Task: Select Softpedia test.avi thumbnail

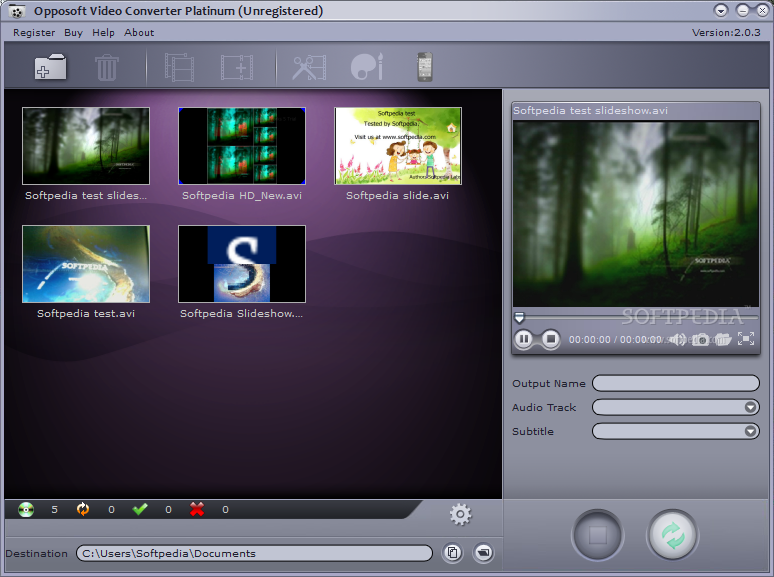Action: point(86,264)
